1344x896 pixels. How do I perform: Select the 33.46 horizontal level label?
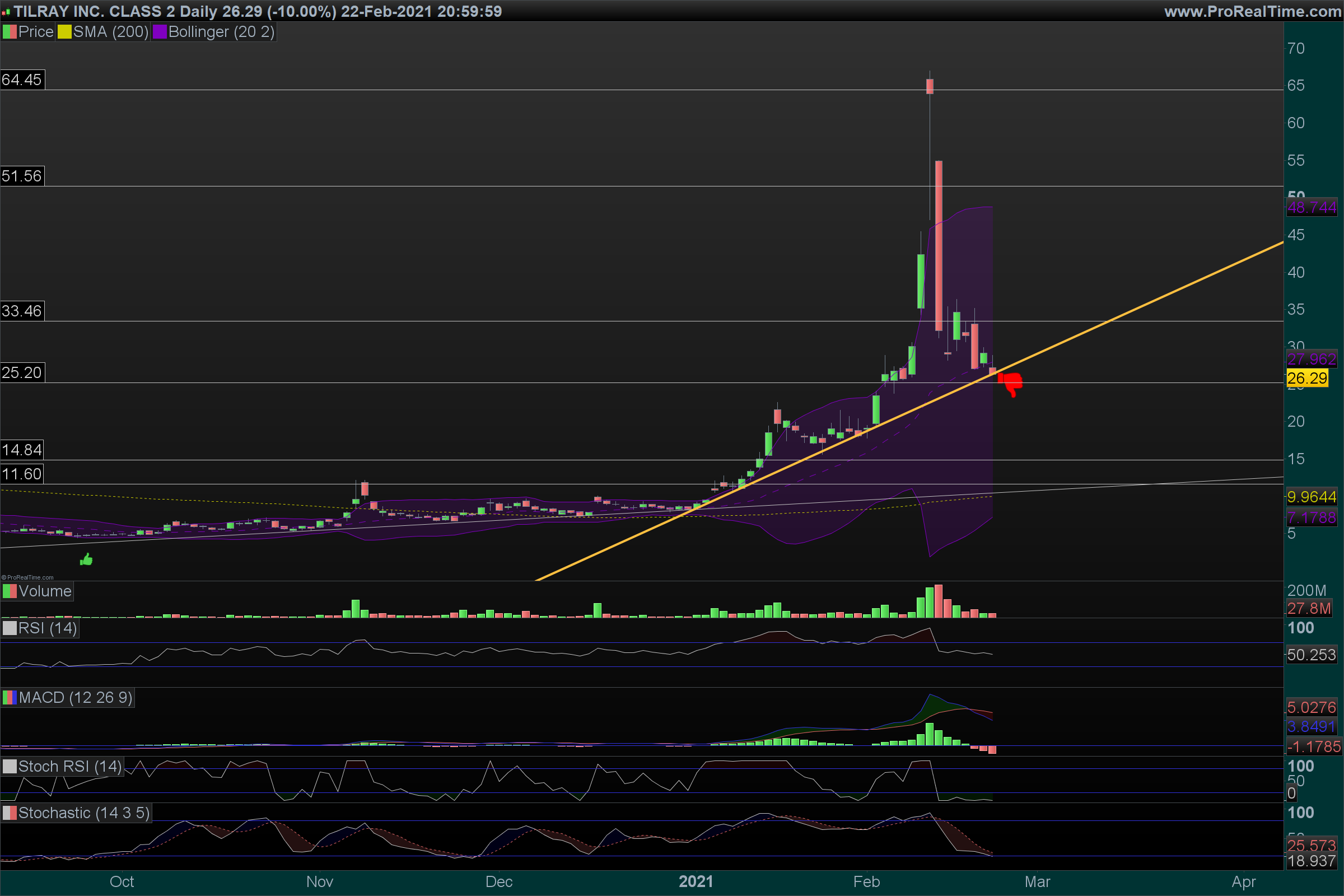(22, 311)
